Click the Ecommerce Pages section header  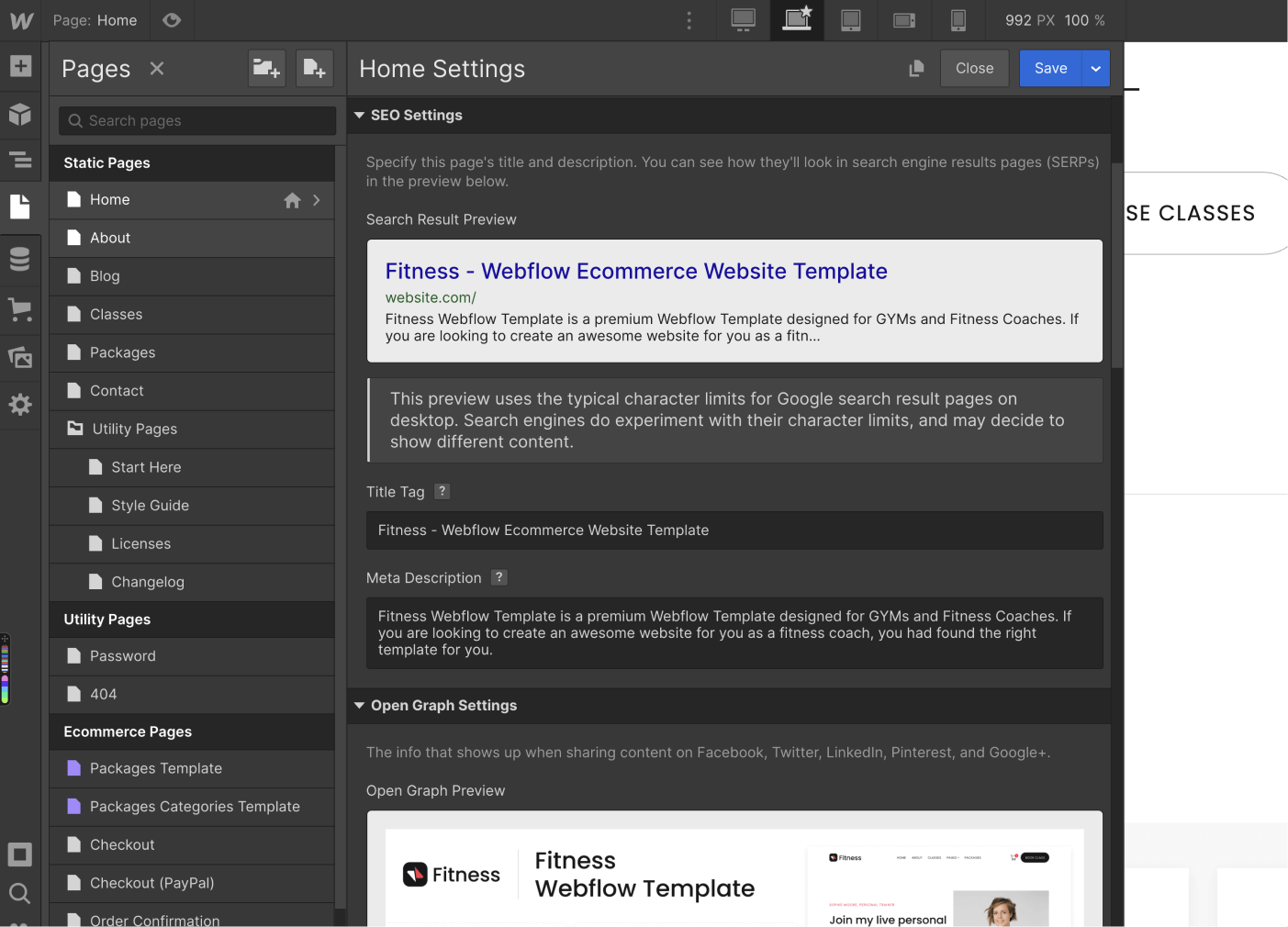coord(192,732)
